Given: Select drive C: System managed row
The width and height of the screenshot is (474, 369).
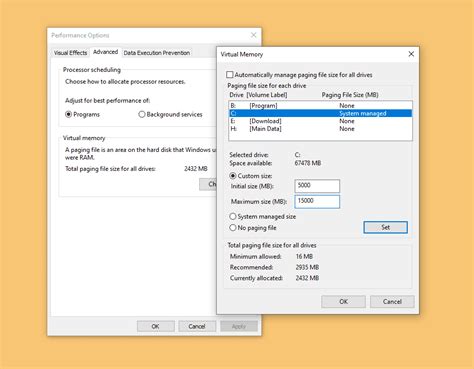Looking at the screenshot, I should pos(320,113).
